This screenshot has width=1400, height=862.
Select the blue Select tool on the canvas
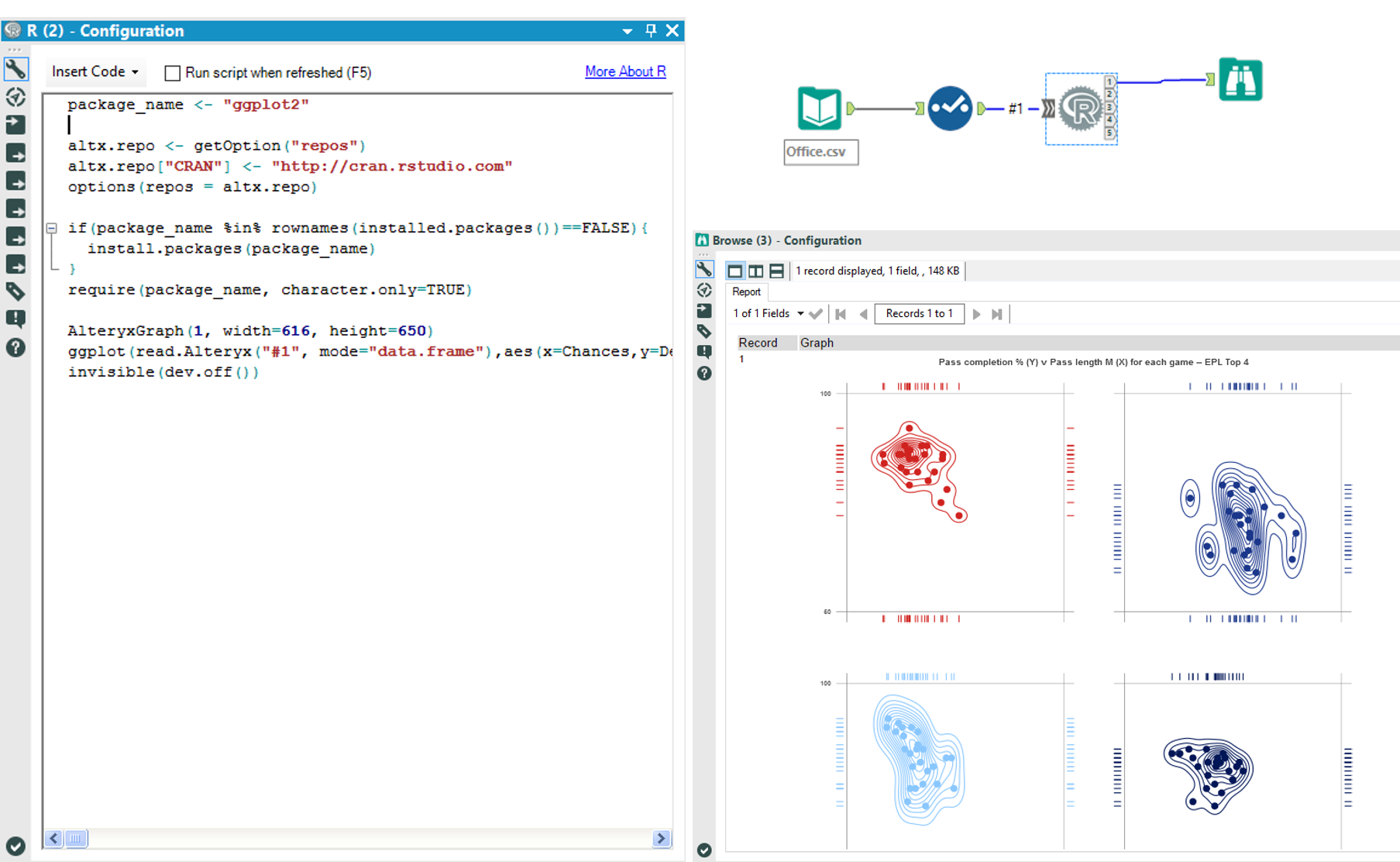[950, 109]
